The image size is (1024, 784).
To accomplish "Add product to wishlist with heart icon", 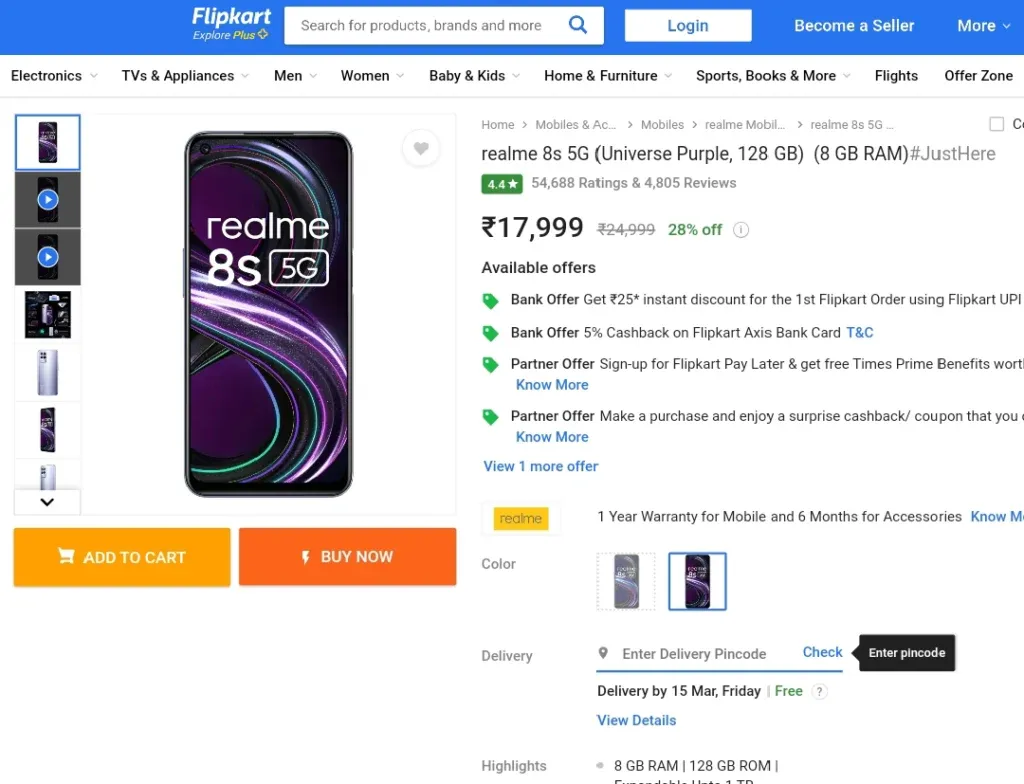I will (421, 148).
